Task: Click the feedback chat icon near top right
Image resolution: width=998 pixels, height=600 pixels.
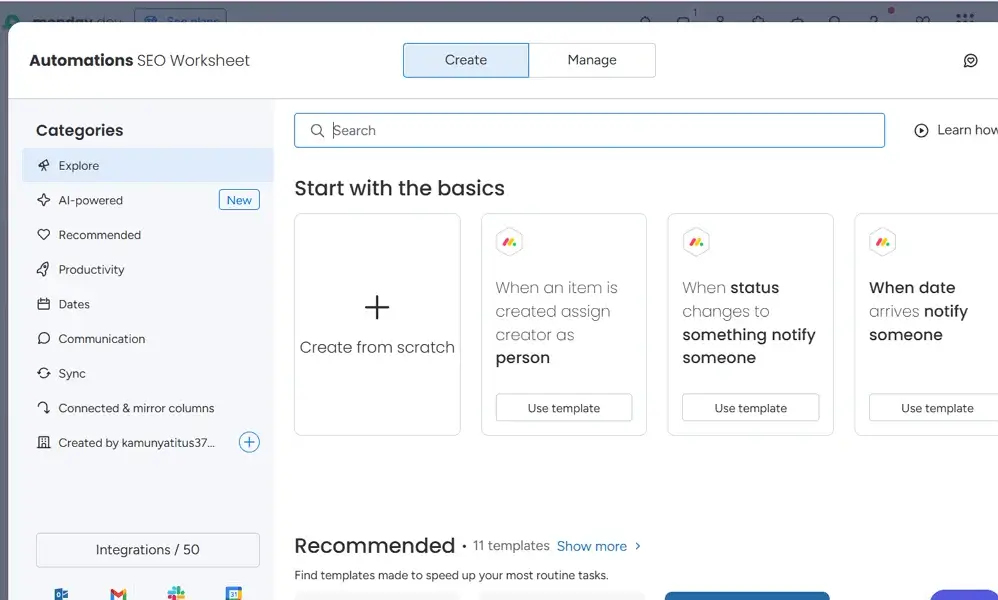Action: (970, 60)
